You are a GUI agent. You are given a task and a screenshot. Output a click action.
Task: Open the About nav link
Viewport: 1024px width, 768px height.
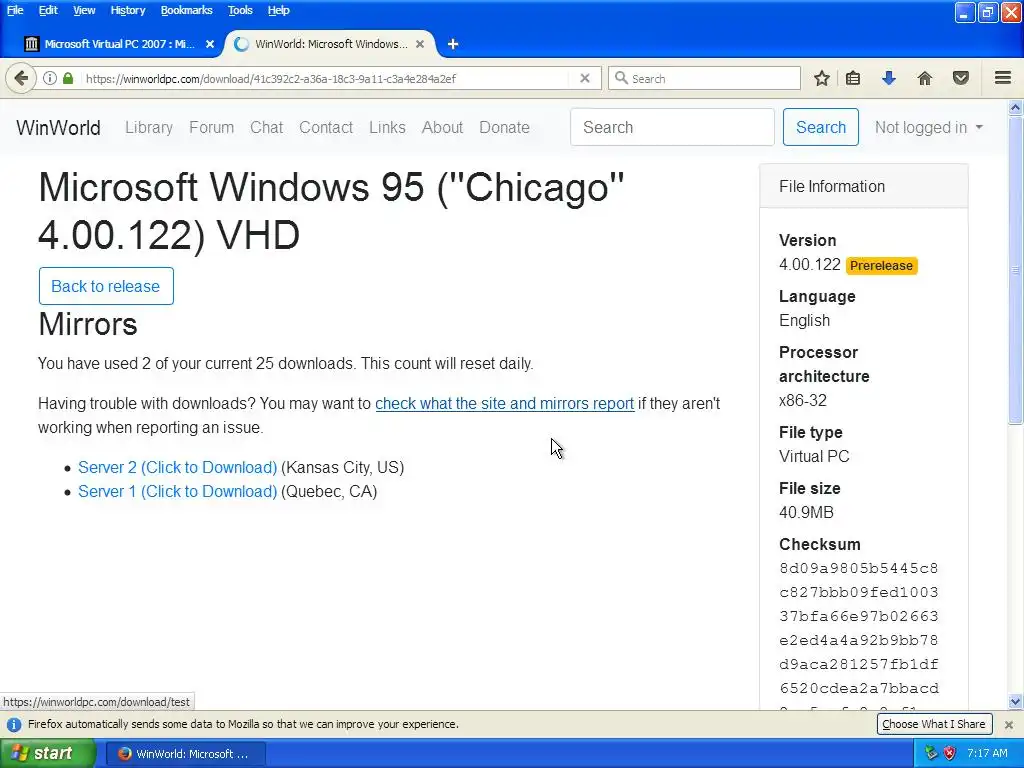442,127
